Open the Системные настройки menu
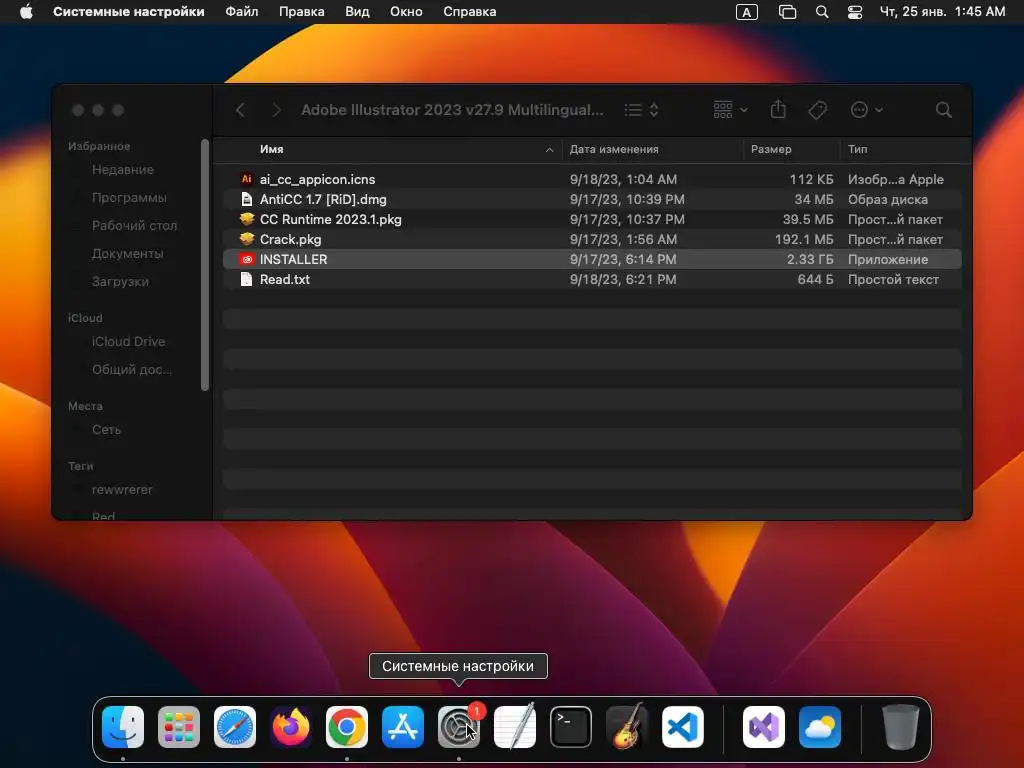 tap(129, 12)
